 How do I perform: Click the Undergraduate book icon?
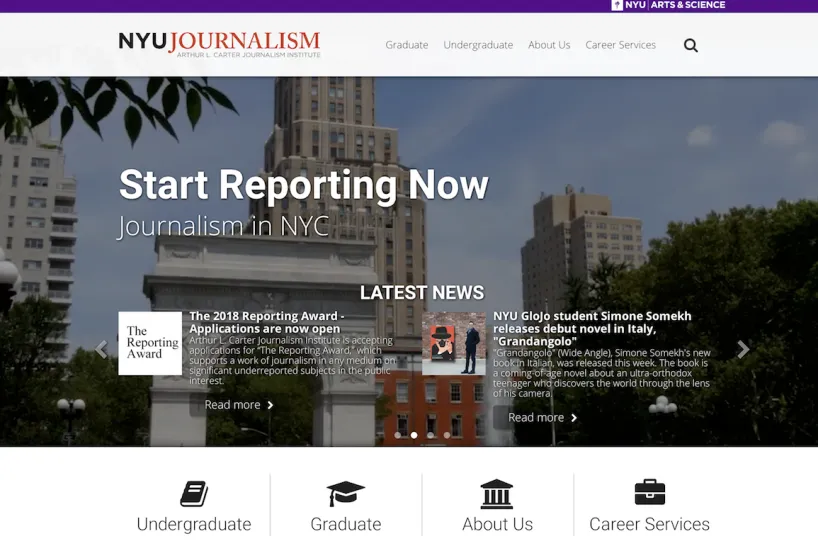(194, 493)
